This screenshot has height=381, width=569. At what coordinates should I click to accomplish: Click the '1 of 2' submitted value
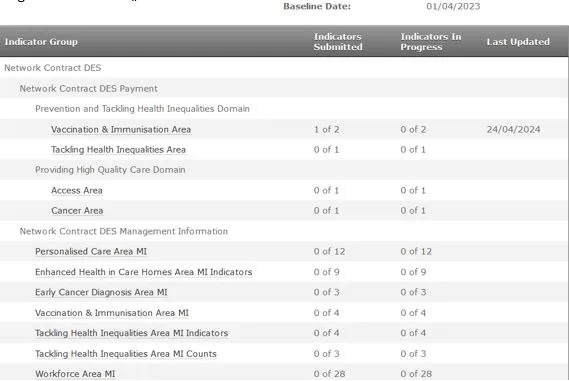[x=327, y=130]
